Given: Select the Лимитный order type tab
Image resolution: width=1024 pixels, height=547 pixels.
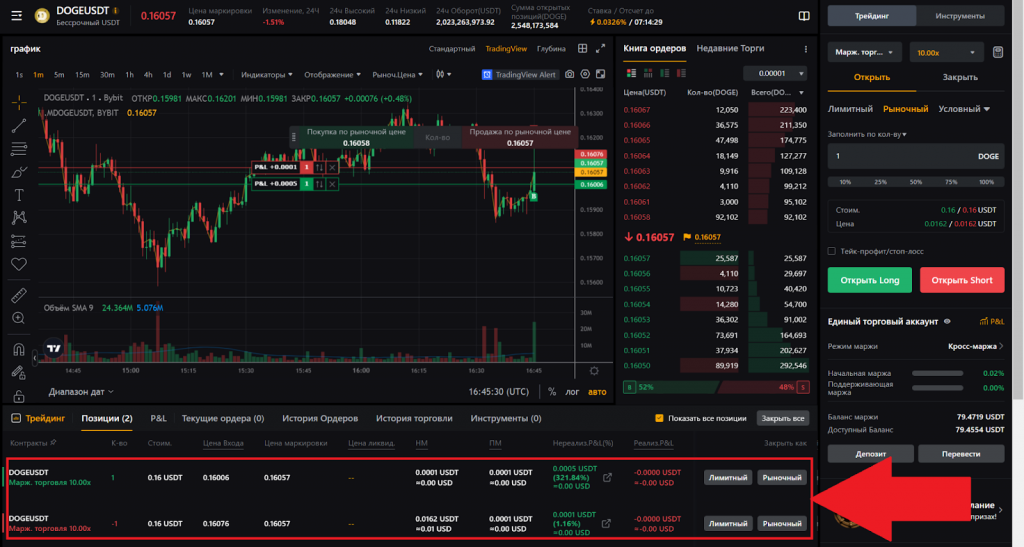Looking at the screenshot, I should pos(850,109).
